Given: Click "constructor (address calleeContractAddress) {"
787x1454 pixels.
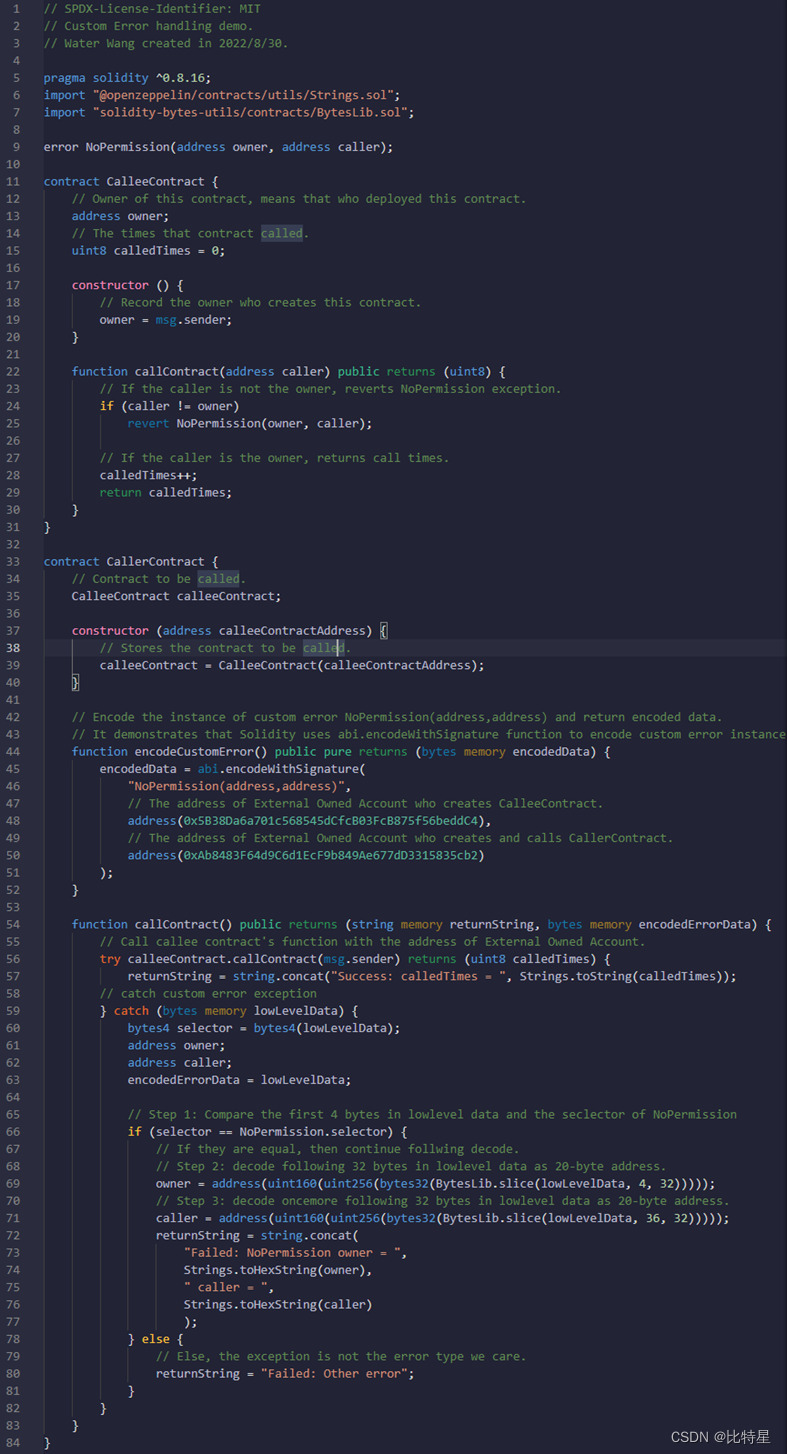Looking at the screenshot, I should (229, 631).
